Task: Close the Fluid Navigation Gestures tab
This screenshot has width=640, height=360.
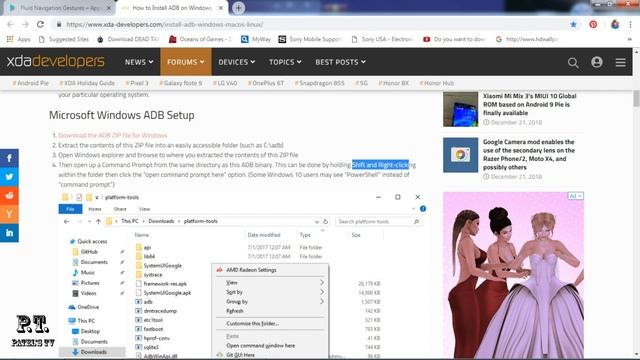Action: 109,8
